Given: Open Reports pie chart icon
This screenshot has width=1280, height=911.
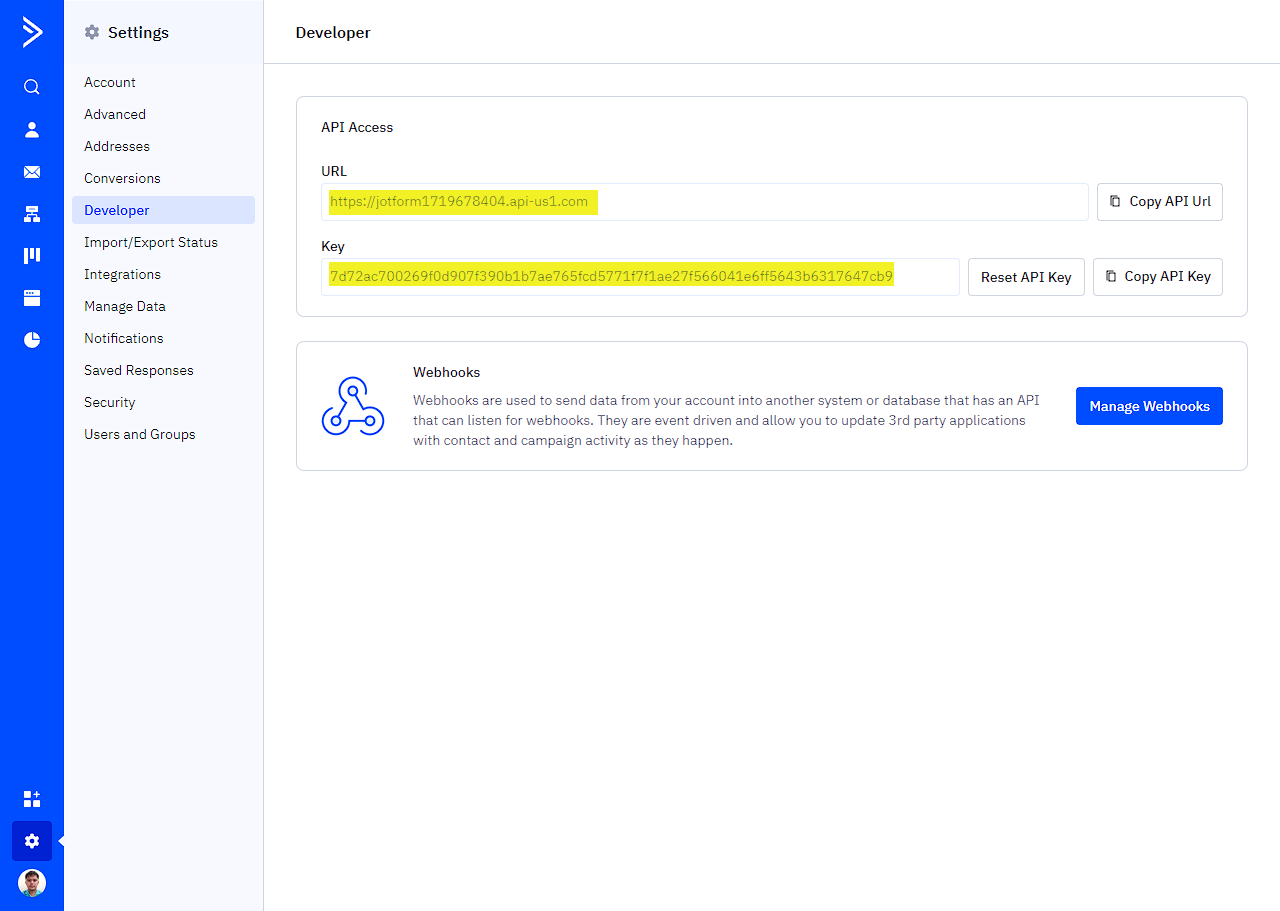Looking at the screenshot, I should click(x=32, y=340).
